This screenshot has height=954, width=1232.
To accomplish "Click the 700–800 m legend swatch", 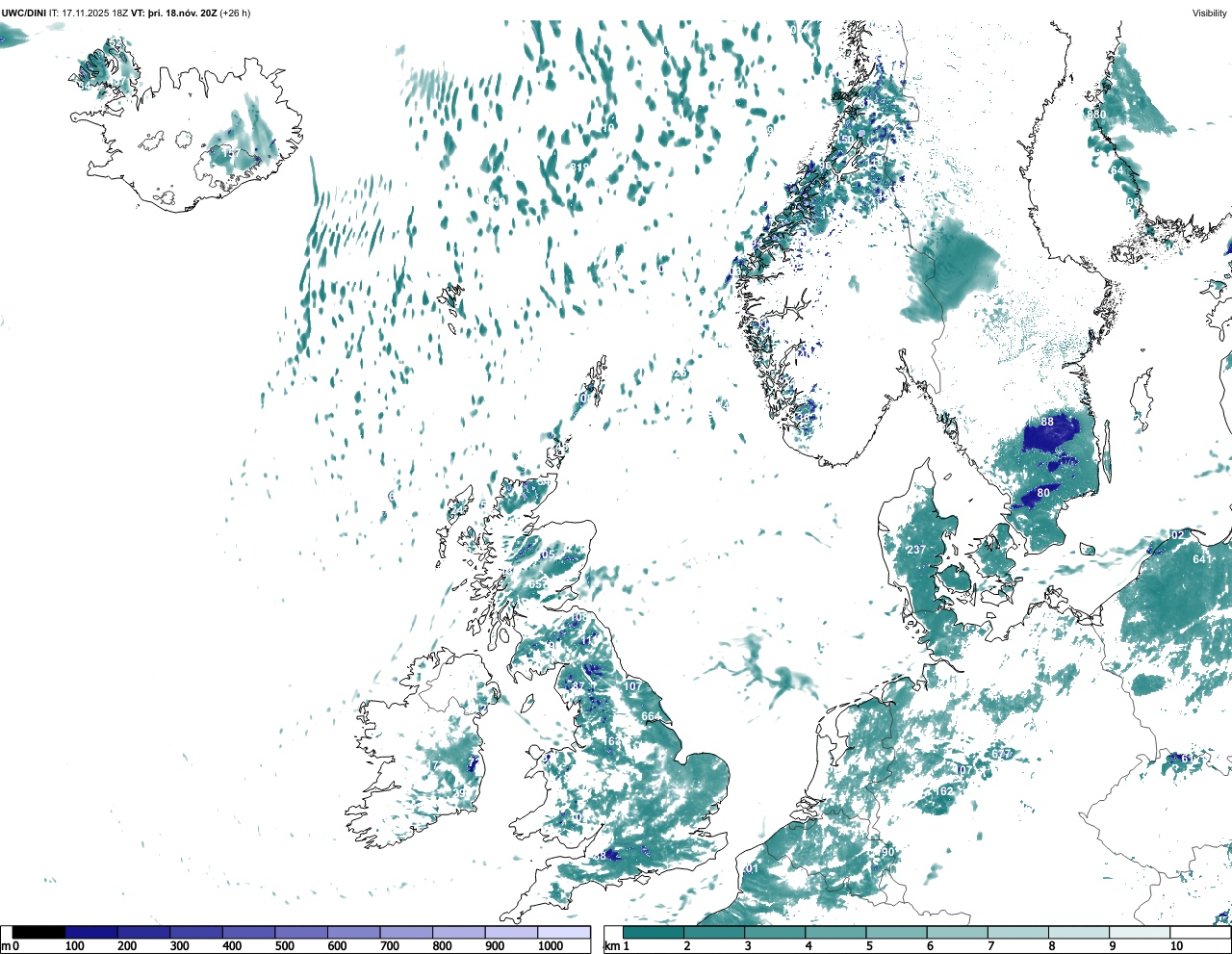I will (x=406, y=932).
